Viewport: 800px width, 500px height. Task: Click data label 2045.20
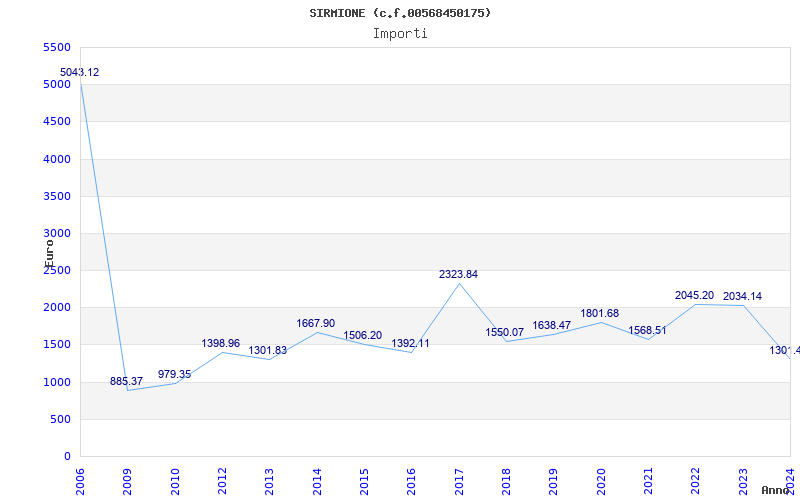694,295
